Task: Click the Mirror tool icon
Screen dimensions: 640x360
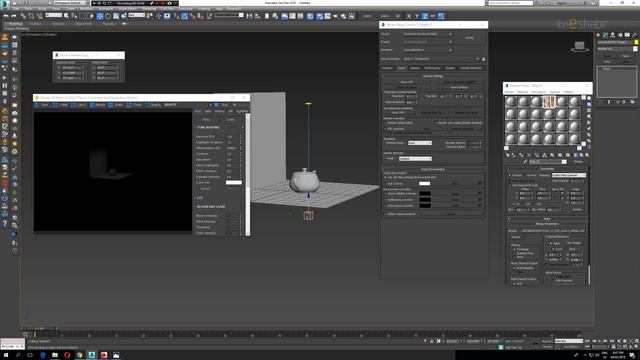Action: tap(249, 16)
